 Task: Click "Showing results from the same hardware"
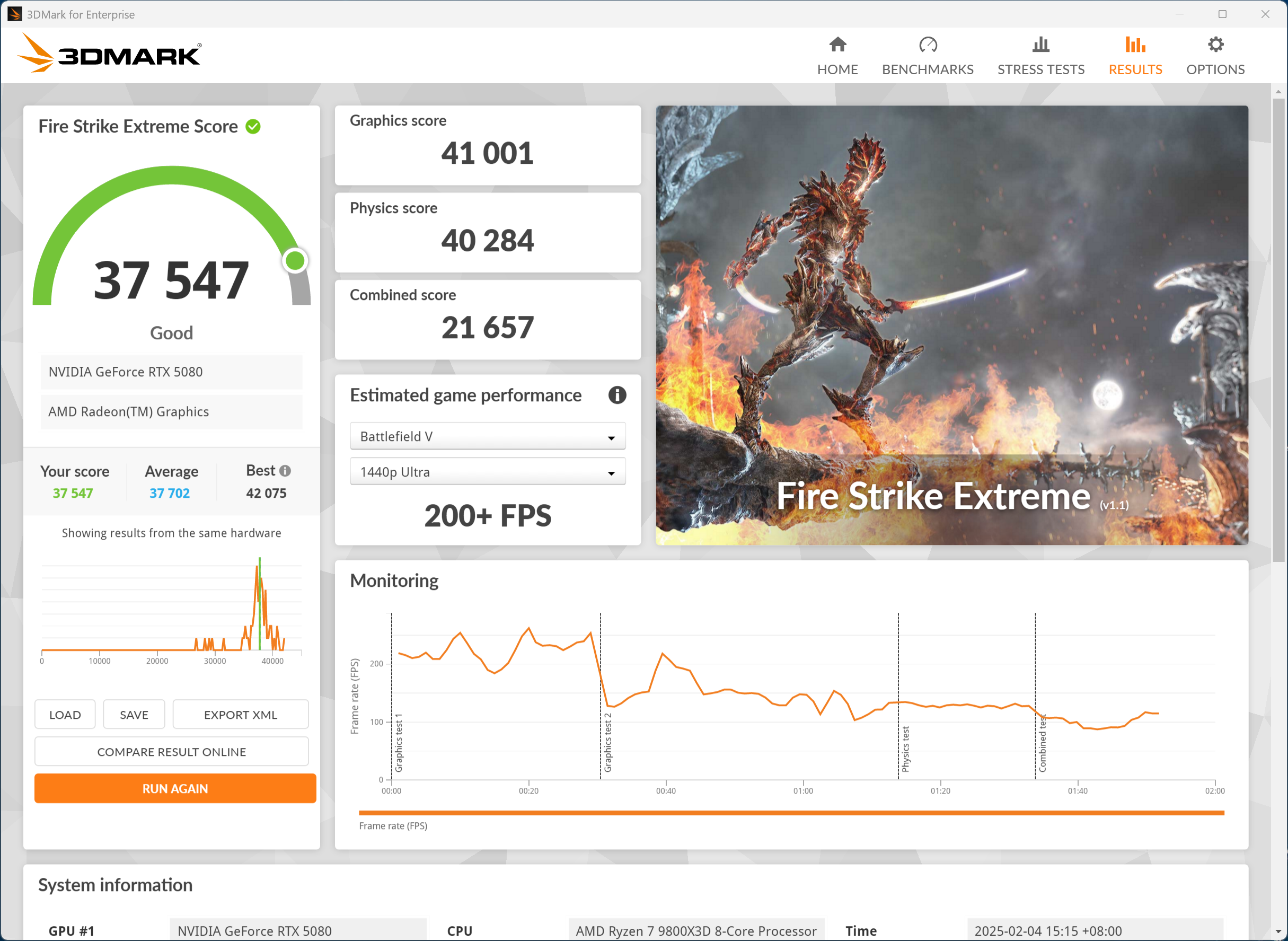171,533
